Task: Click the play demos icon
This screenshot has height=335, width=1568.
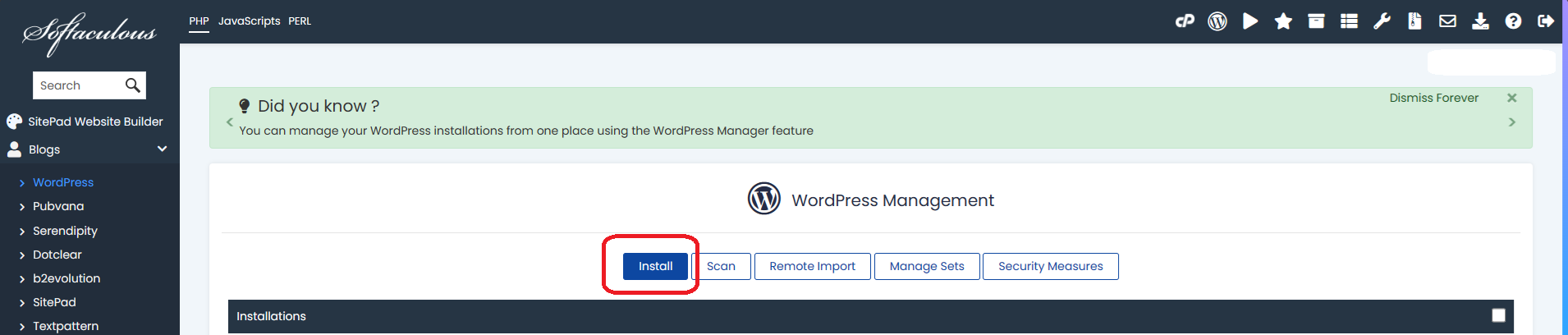Action: 1250,21
